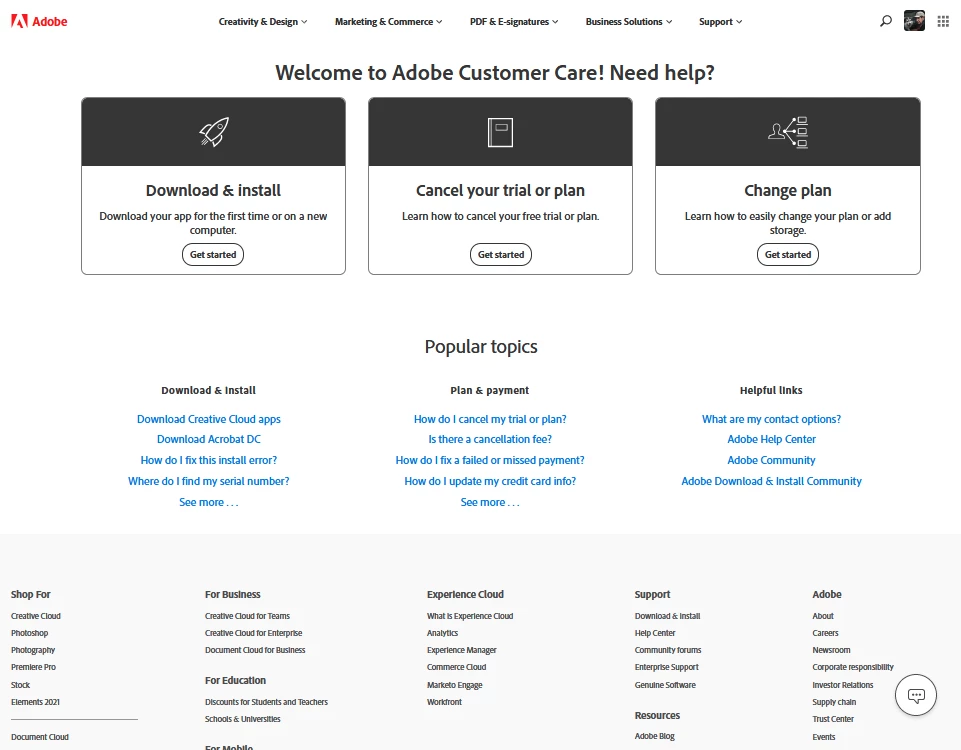Open Trust Center footer link
This screenshot has height=750, width=961.
click(x=833, y=719)
